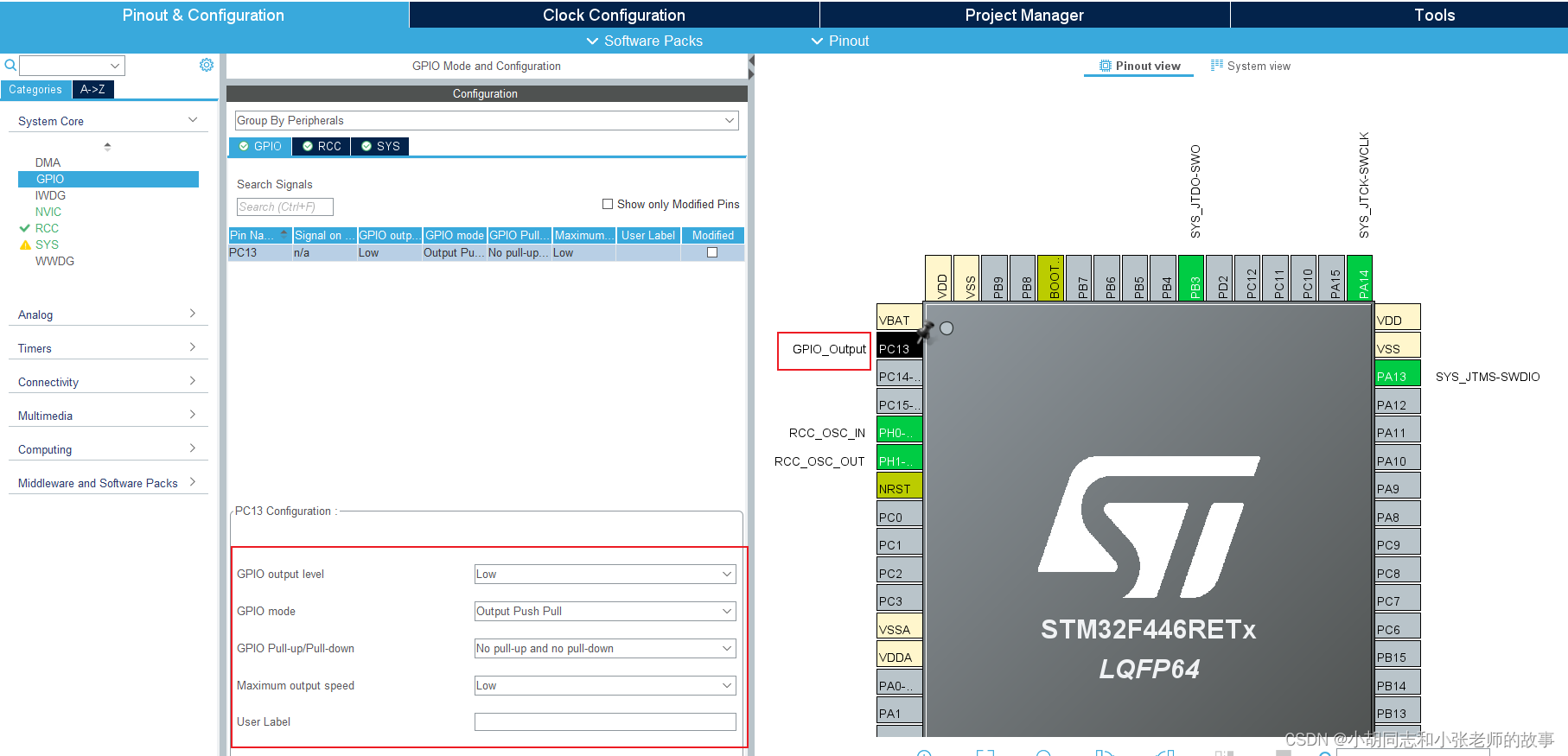
Task: Expand Middleware and Software Packs category
Action: coord(108,483)
